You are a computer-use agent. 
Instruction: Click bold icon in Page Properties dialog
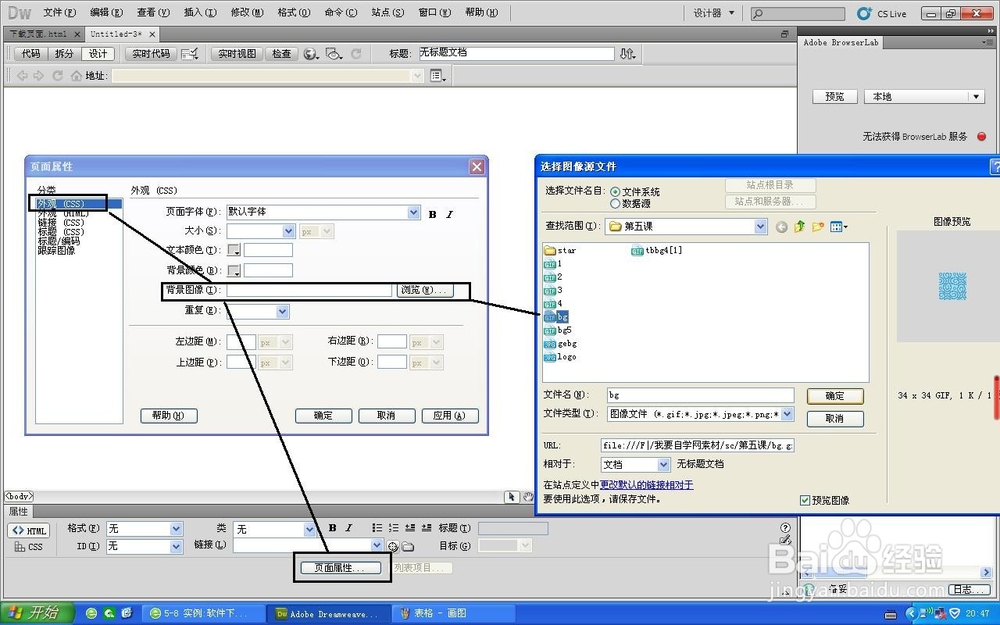[432, 214]
